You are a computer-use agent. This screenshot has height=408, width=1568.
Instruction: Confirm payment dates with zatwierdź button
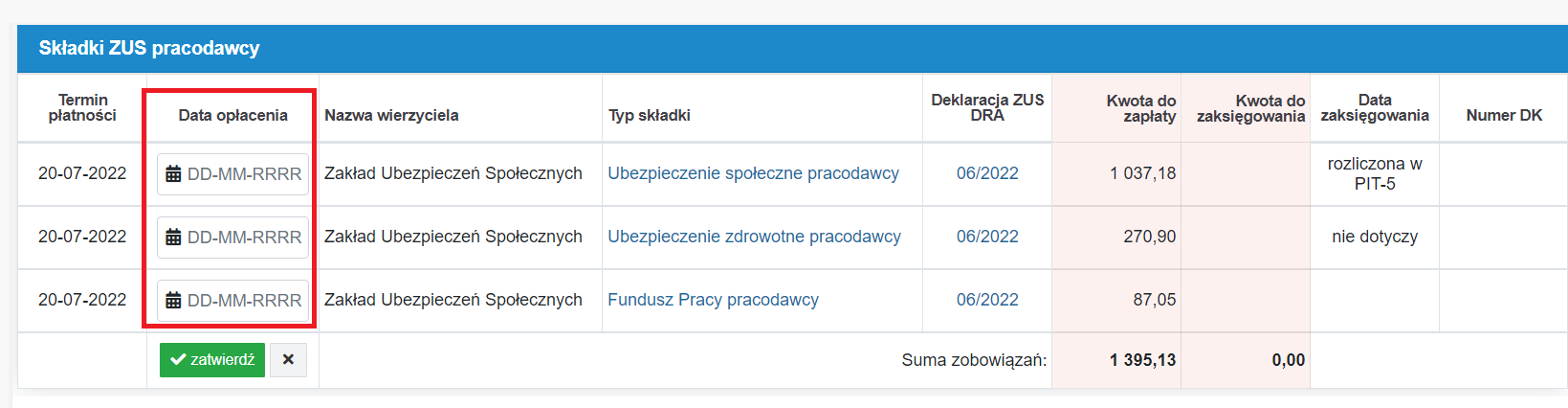(x=212, y=360)
